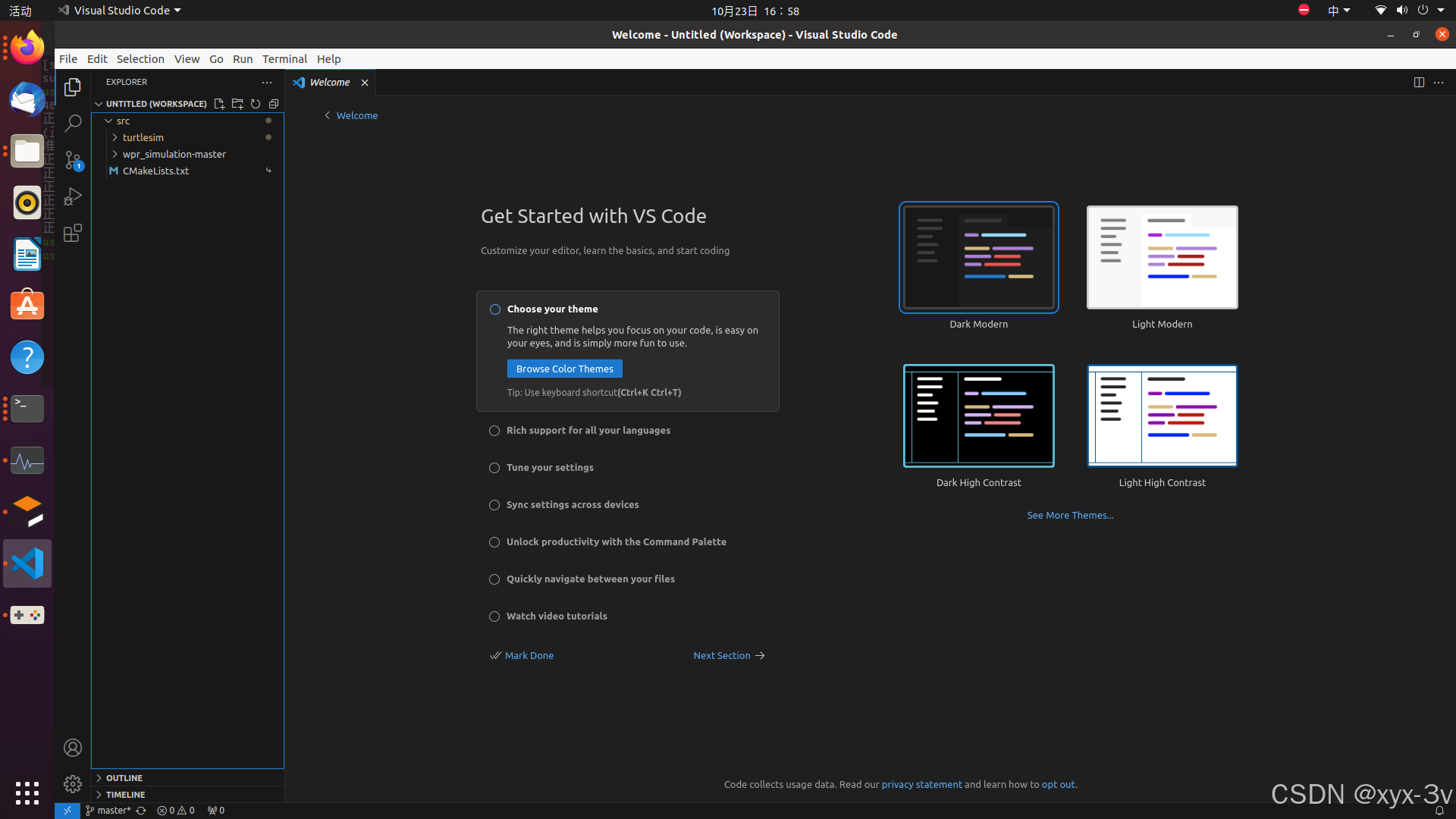
Task: Synchronize changes in status bar
Action: tap(141, 811)
